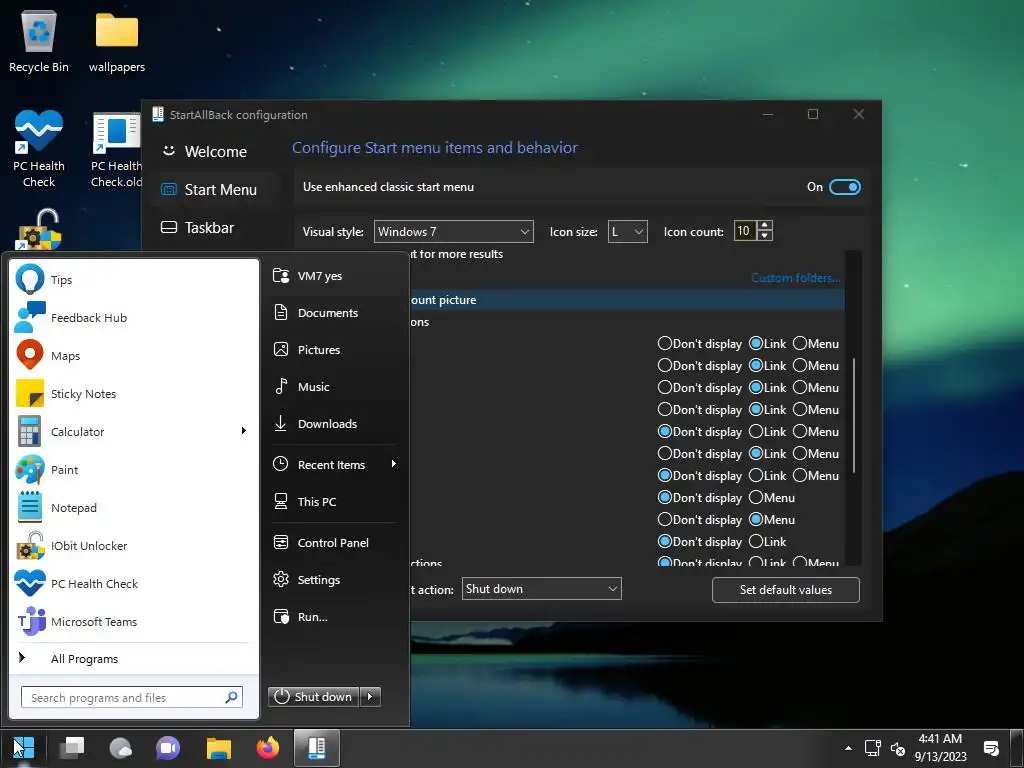Image resolution: width=1024 pixels, height=768 pixels.
Task: Open the Custom folders link
Action: 795,278
